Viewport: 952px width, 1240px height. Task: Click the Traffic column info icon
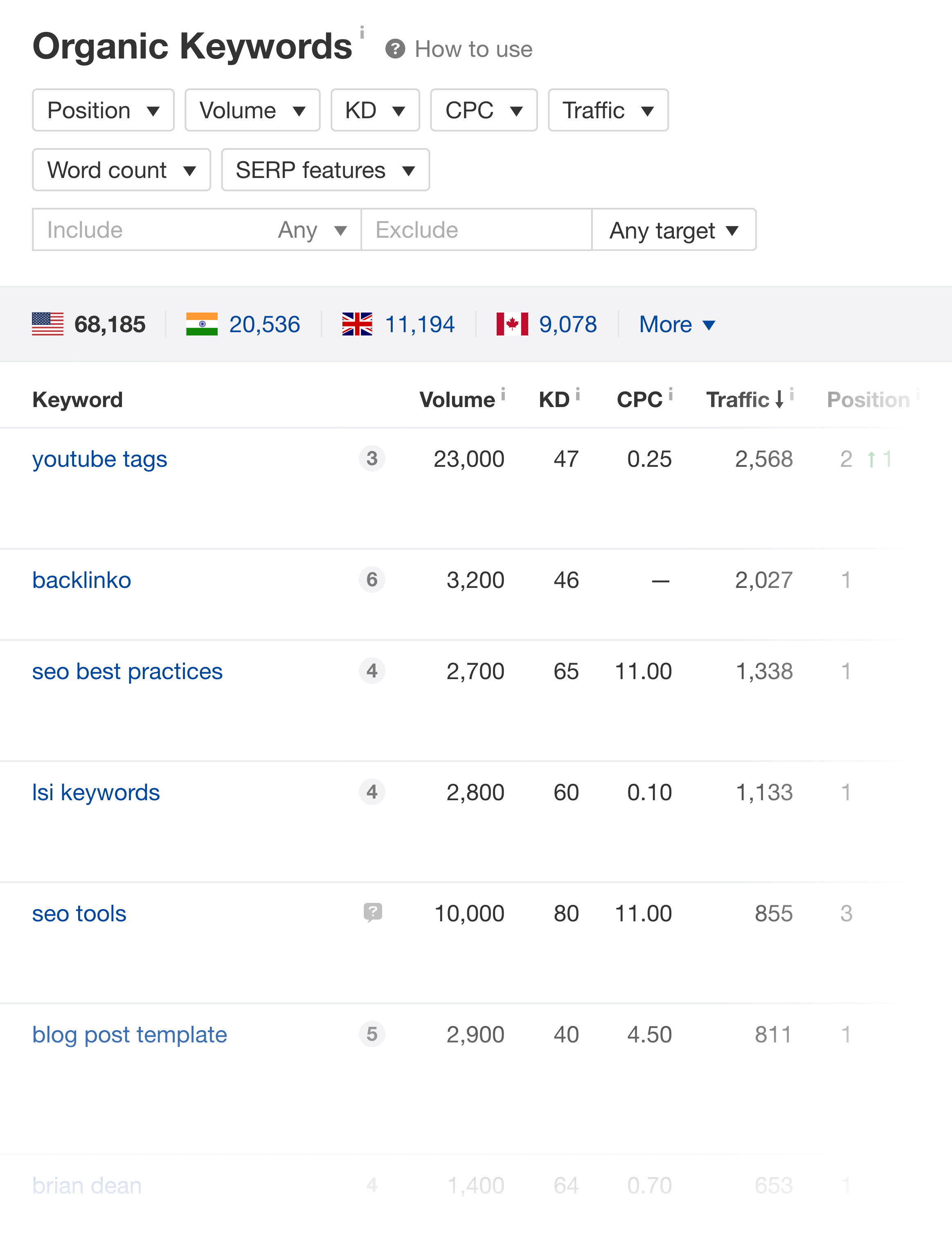(792, 394)
